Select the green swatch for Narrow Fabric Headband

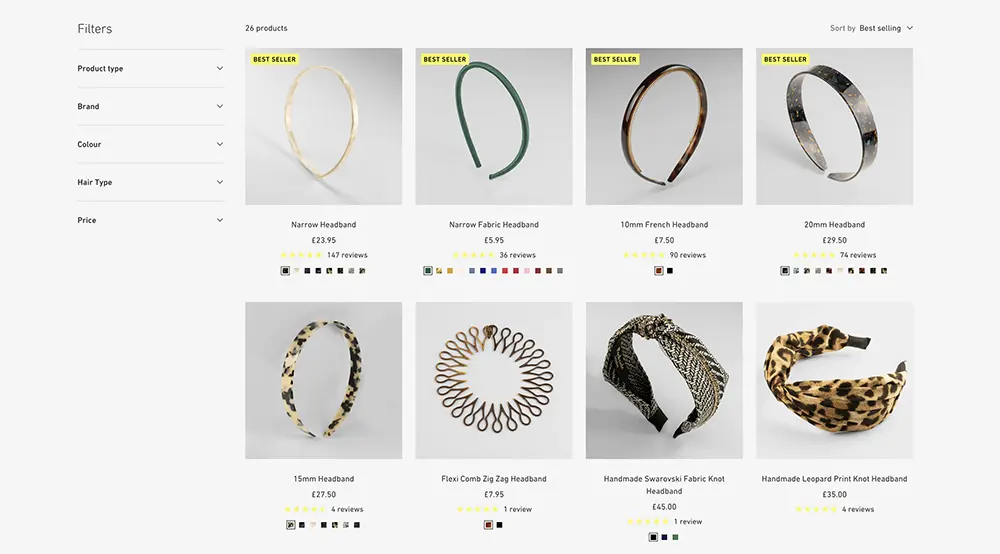coord(428,271)
